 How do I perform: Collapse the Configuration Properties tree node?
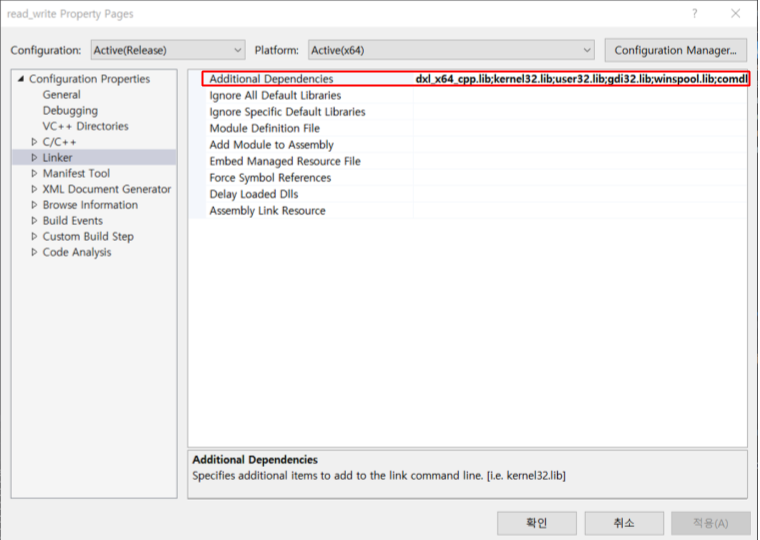(20, 79)
